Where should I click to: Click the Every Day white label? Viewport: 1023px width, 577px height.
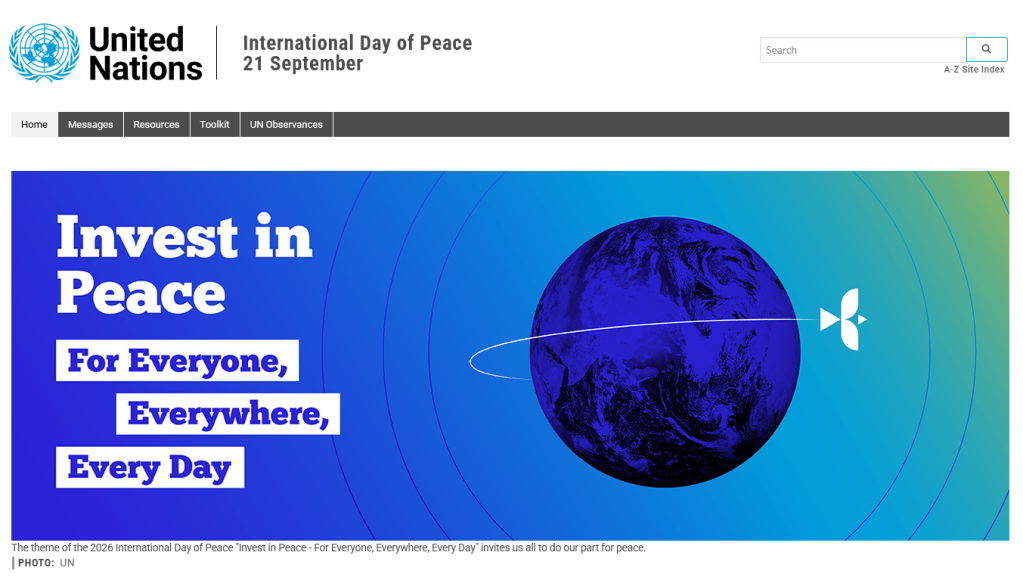click(x=150, y=467)
